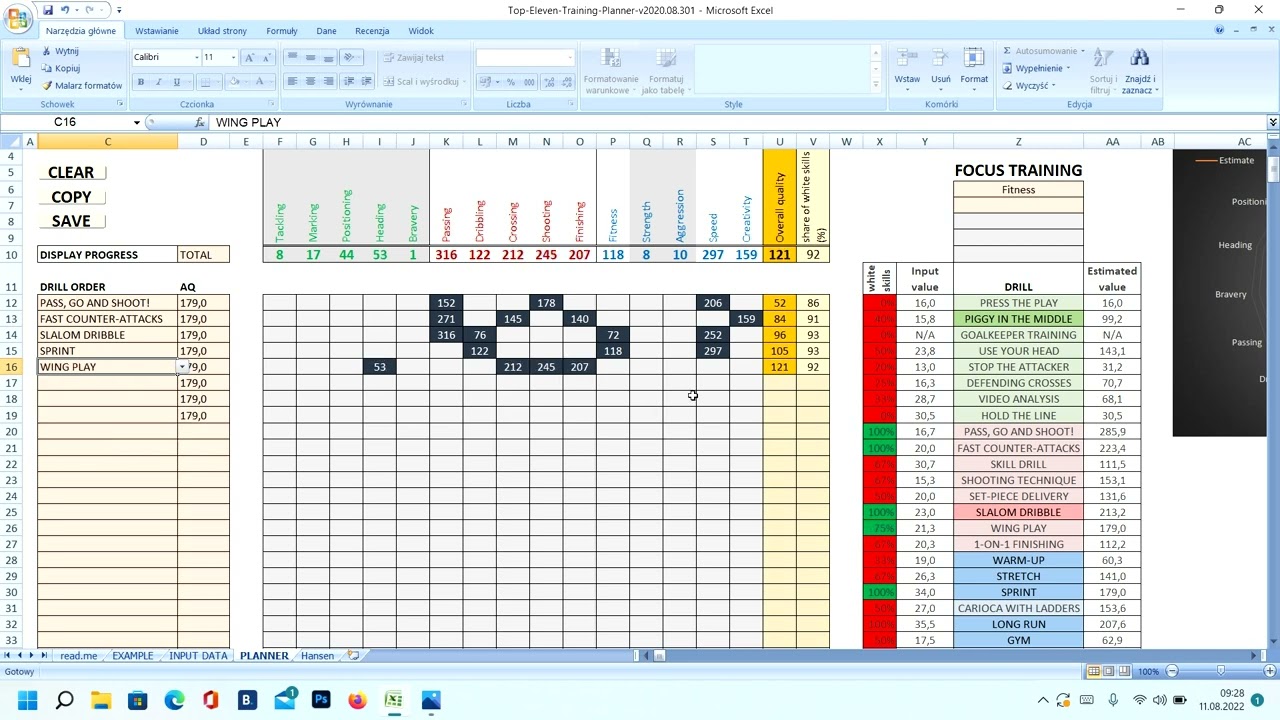Click the formula bar containing WING PLAY
This screenshot has height=720, width=1280.
[x=738, y=122]
